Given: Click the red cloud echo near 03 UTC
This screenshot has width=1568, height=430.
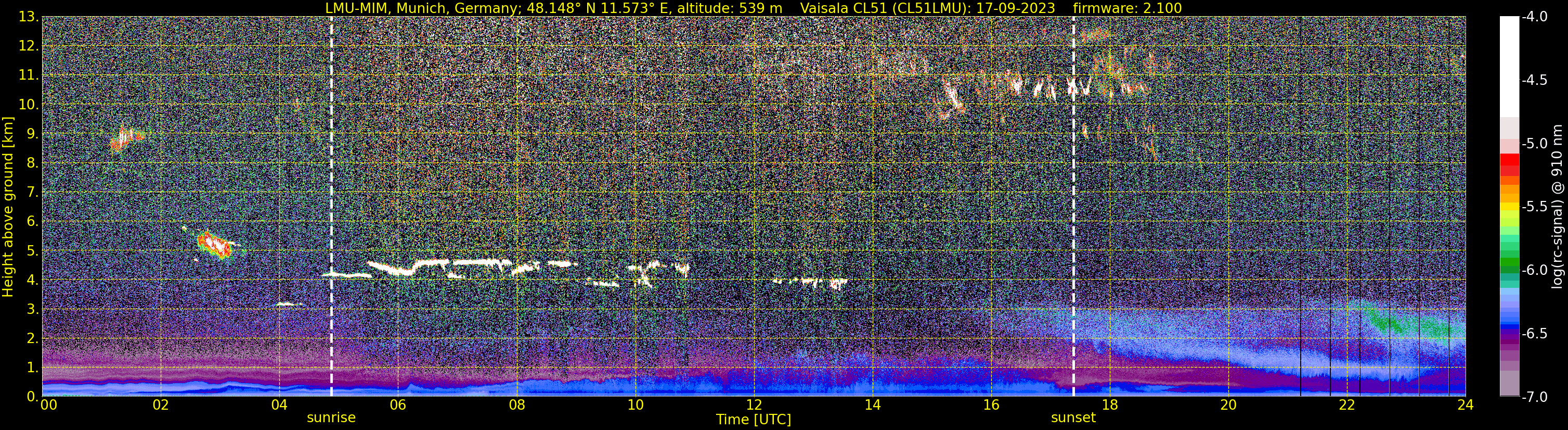Looking at the screenshot, I should click(214, 245).
